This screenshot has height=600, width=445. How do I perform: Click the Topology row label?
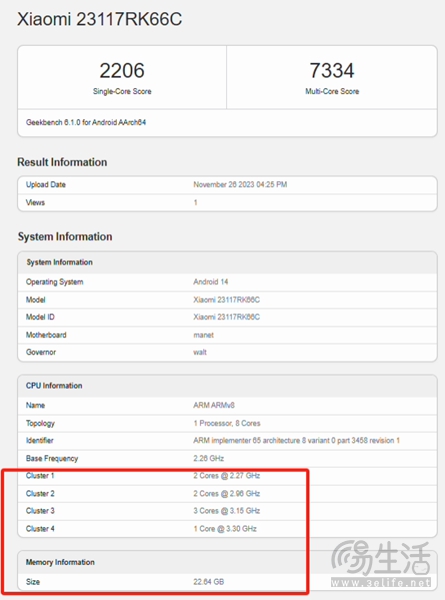40,423
